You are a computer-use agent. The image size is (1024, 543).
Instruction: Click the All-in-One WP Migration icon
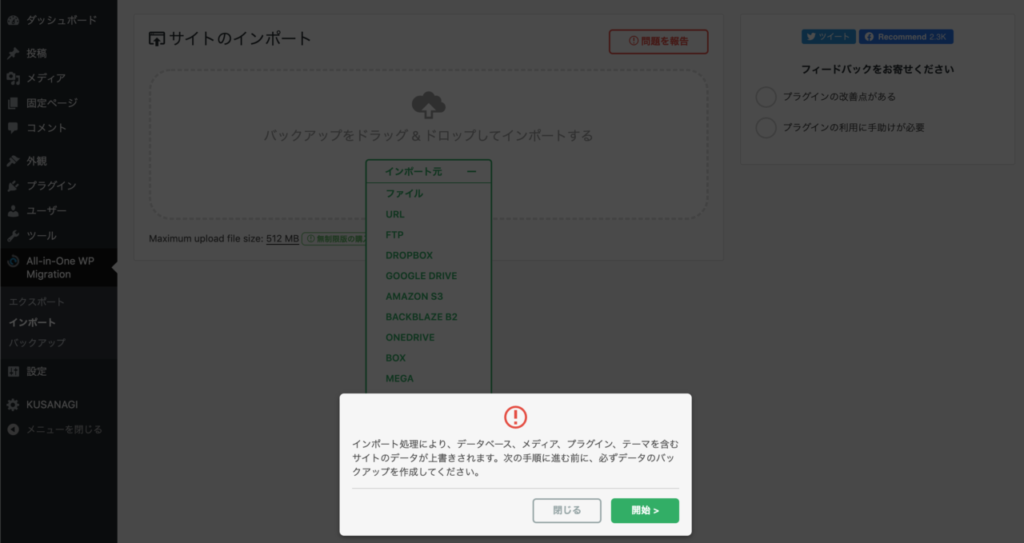[13, 261]
